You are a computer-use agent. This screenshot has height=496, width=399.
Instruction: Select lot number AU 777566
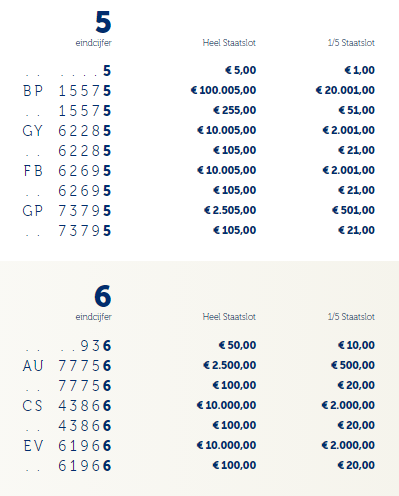(67, 366)
